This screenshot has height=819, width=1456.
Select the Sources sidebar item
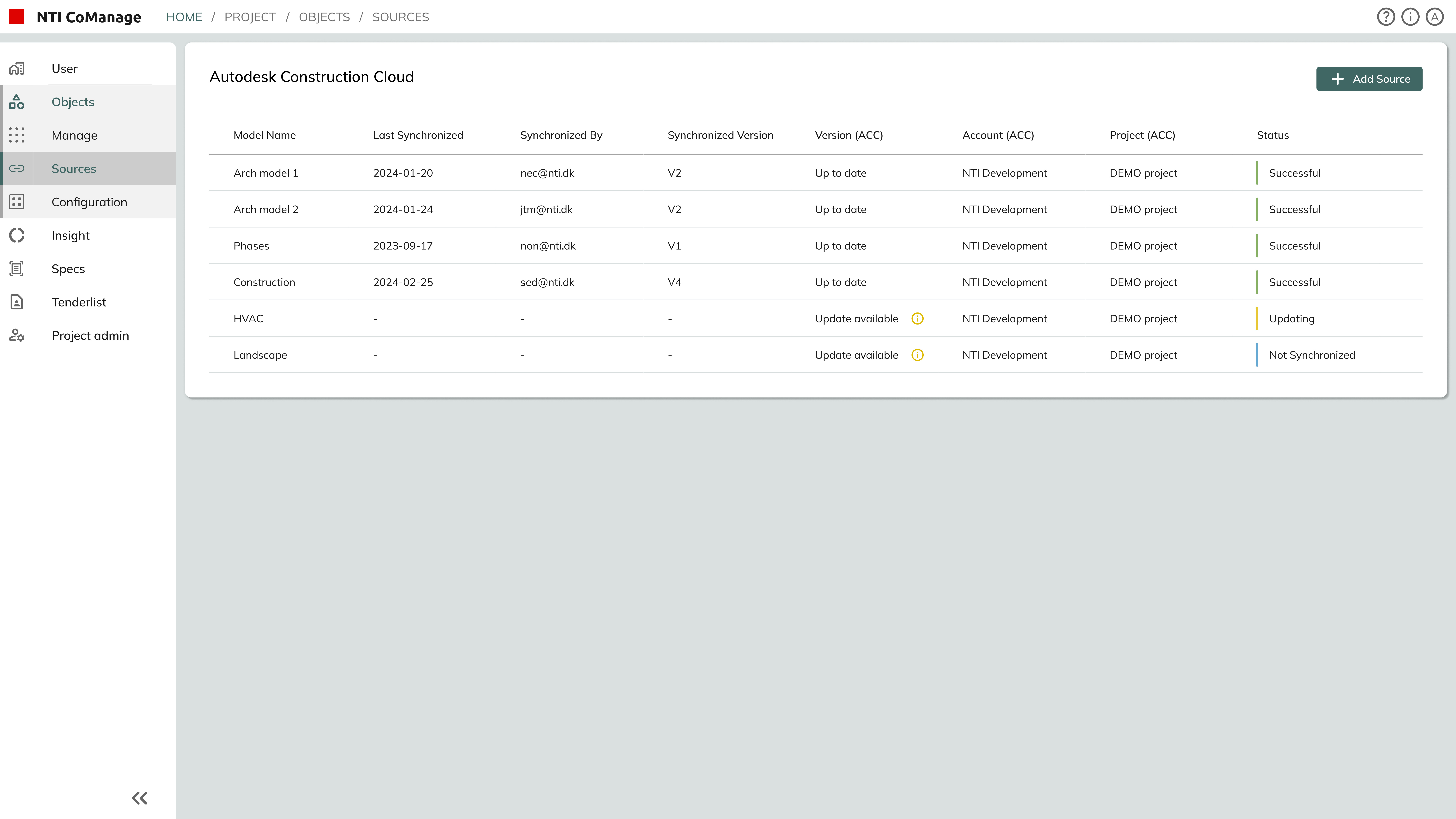74,168
